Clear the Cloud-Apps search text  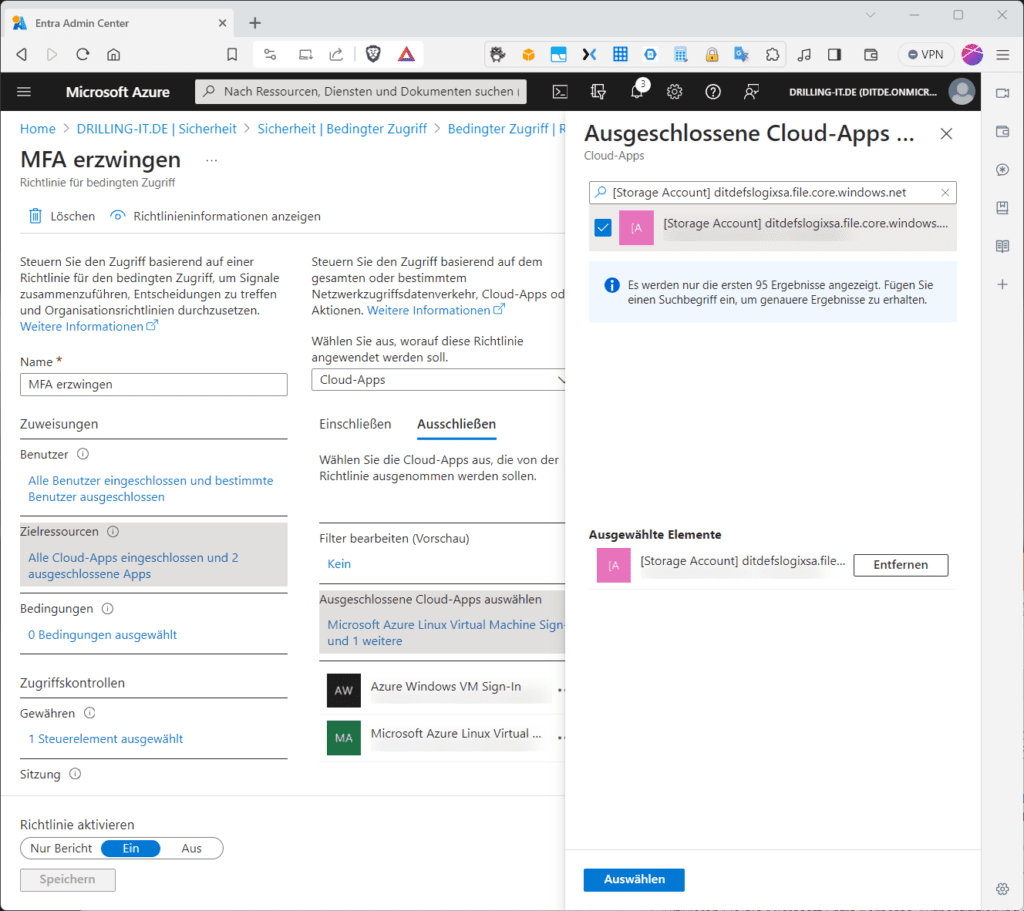[x=945, y=193]
